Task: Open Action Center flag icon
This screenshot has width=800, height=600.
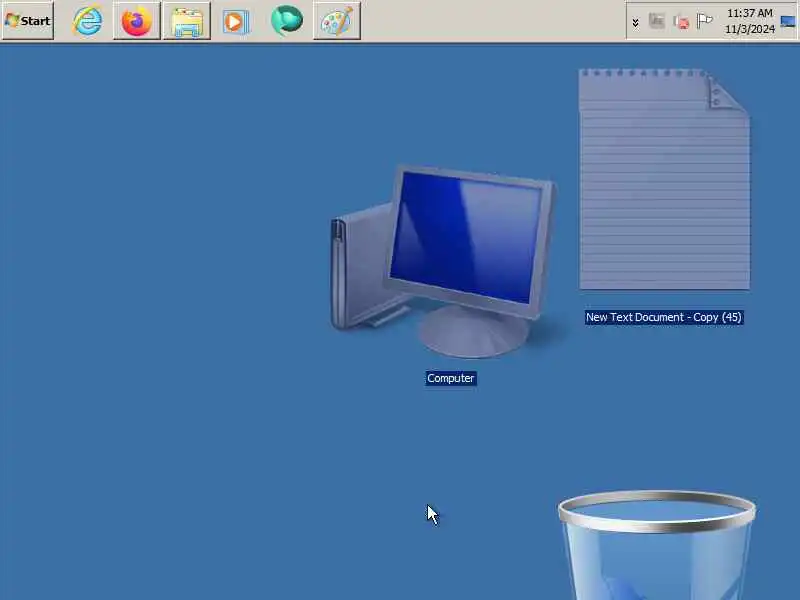Action: 705,21
